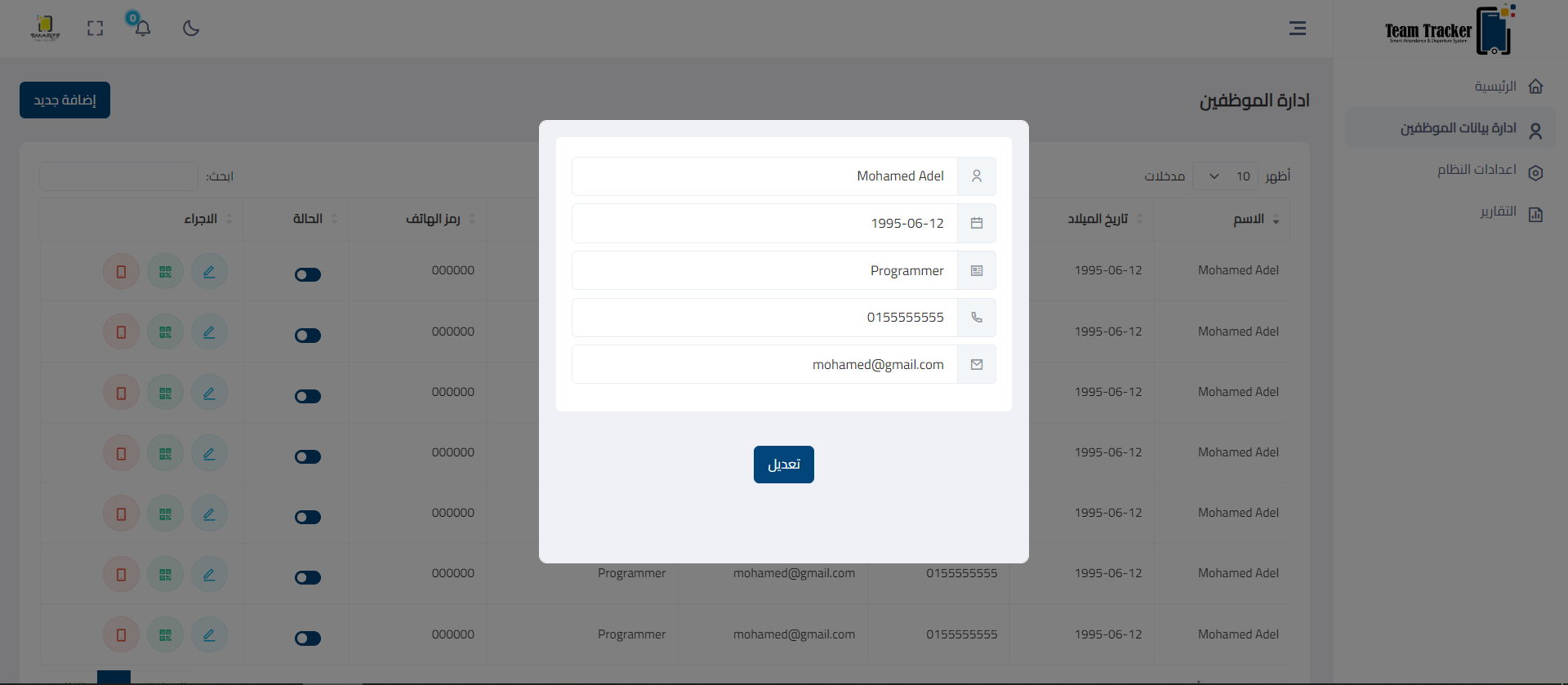This screenshot has width=1568, height=685.
Task: Click the إضافة جديد button
Action: coord(65,100)
